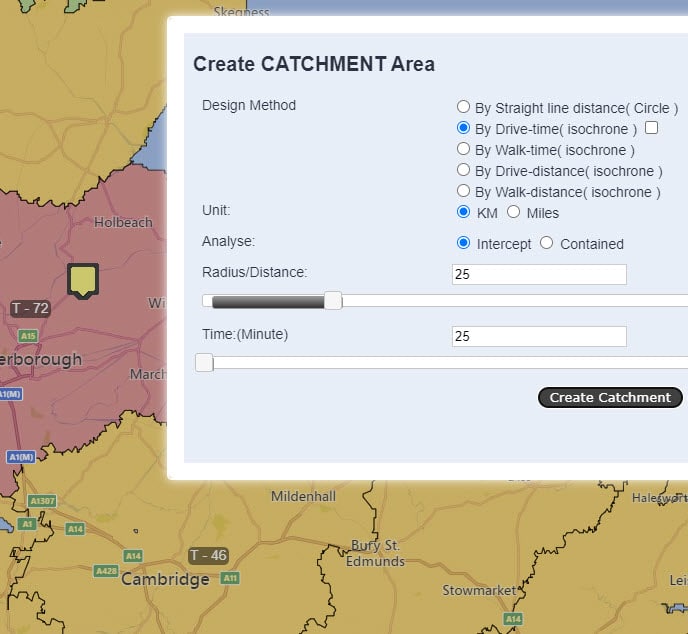This screenshot has height=634, width=688.
Task: Focus the Radius/Distance input field
Action: 539,275
